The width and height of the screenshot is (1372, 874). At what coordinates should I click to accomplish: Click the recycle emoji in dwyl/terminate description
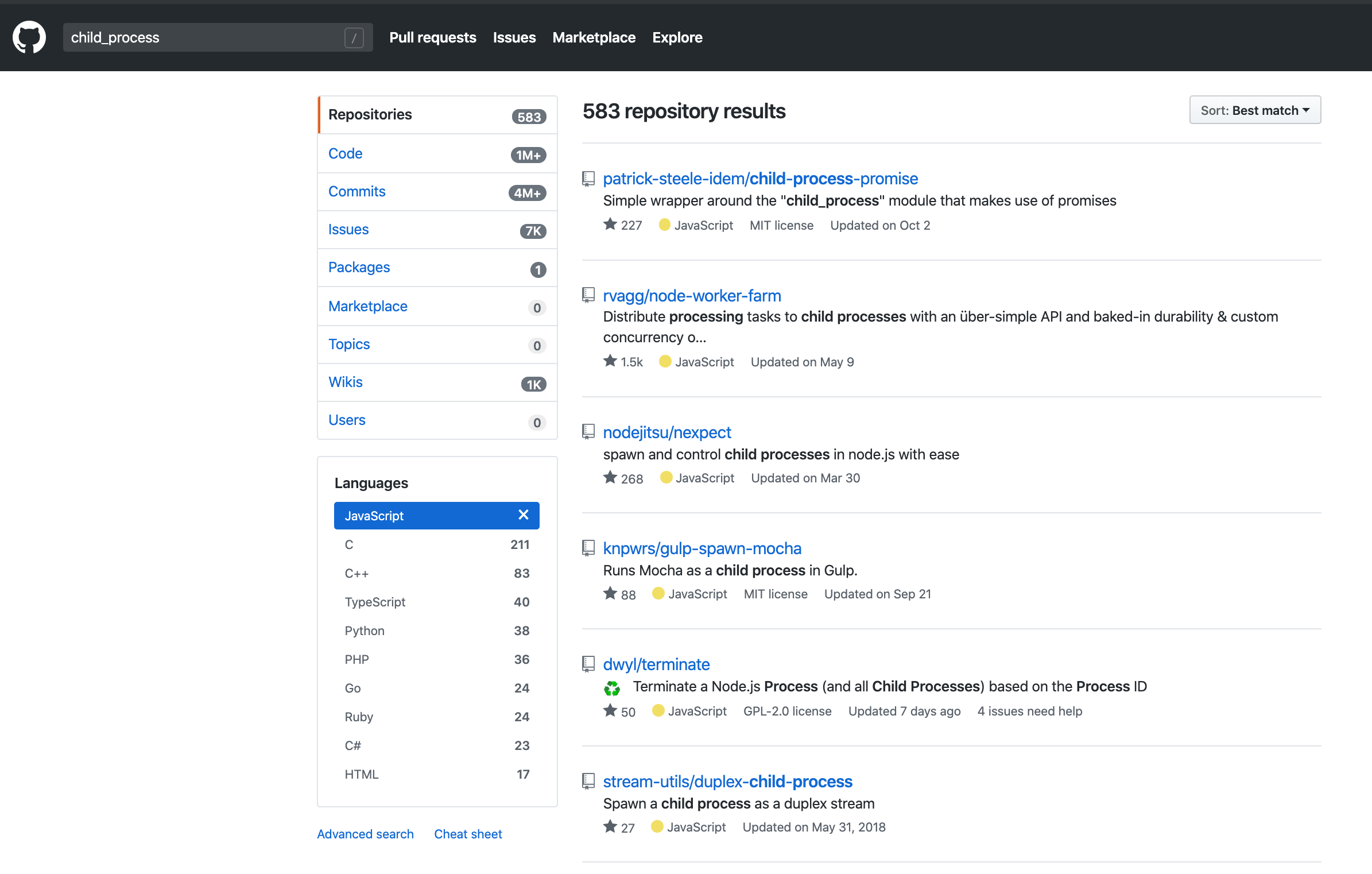(612, 687)
